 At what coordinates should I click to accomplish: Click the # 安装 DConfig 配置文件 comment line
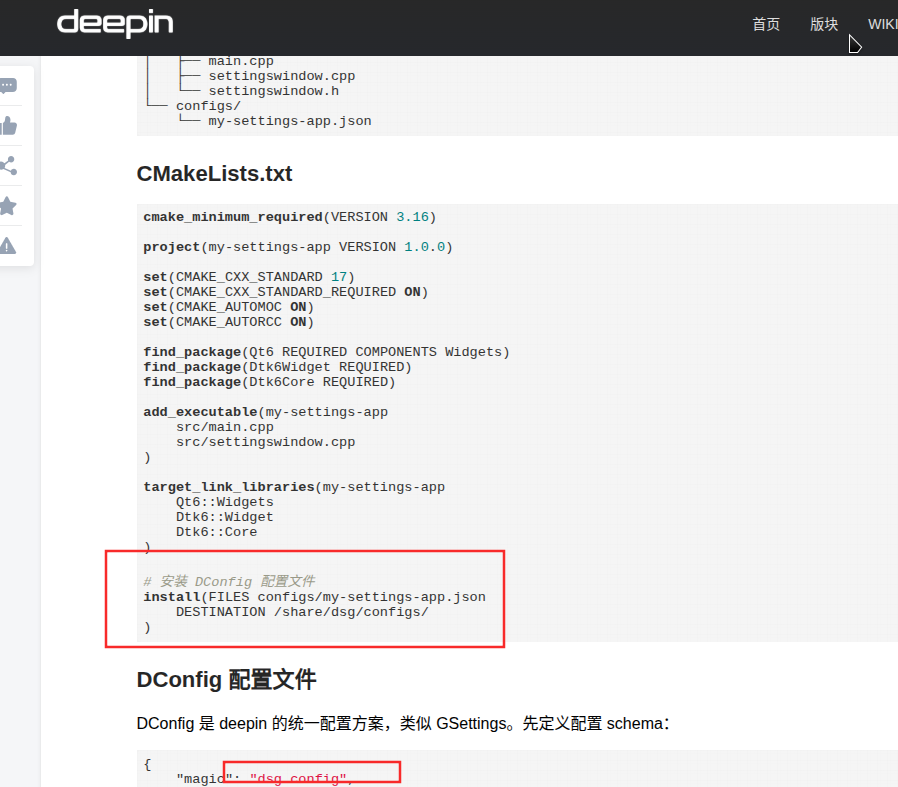tap(229, 582)
